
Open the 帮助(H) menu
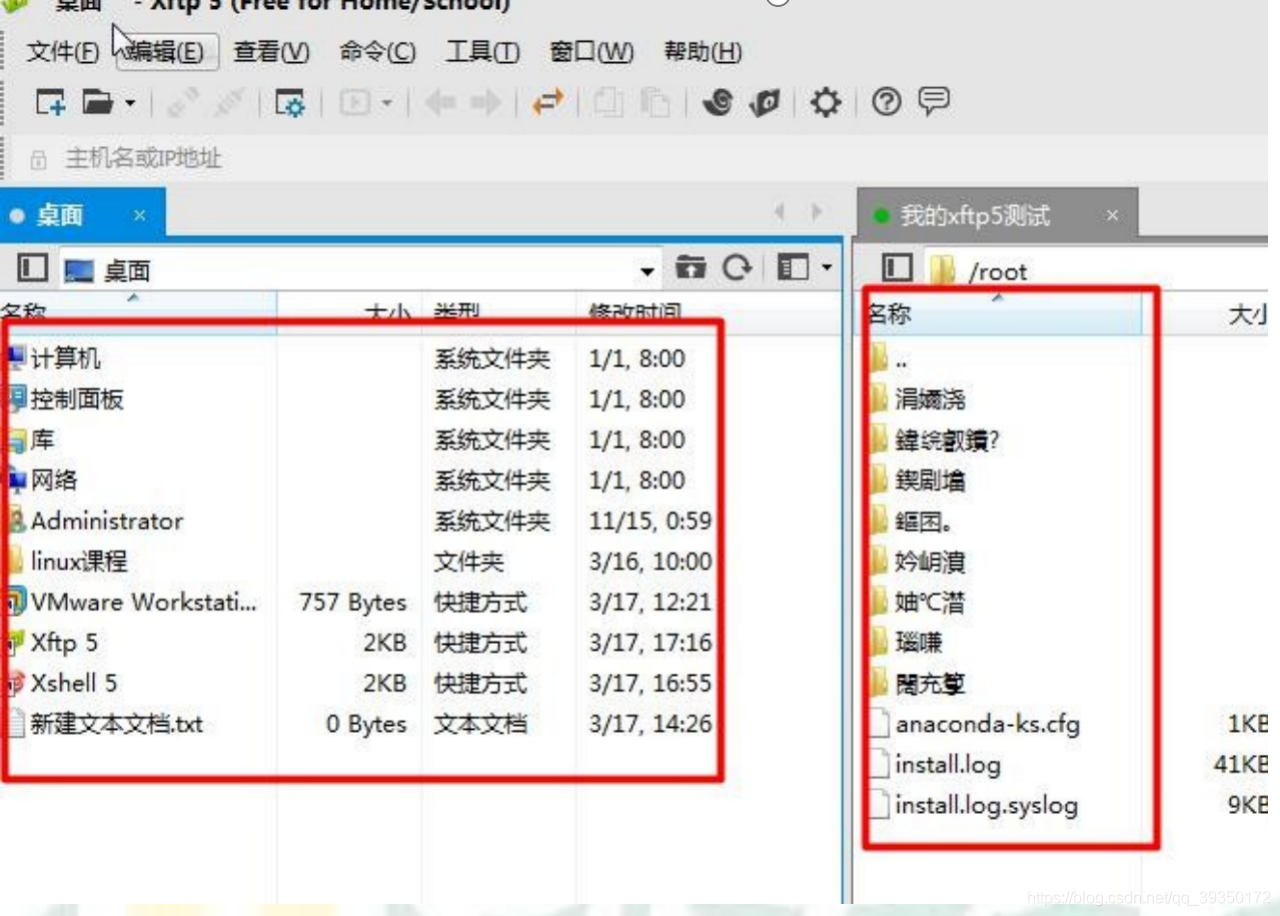pos(703,52)
